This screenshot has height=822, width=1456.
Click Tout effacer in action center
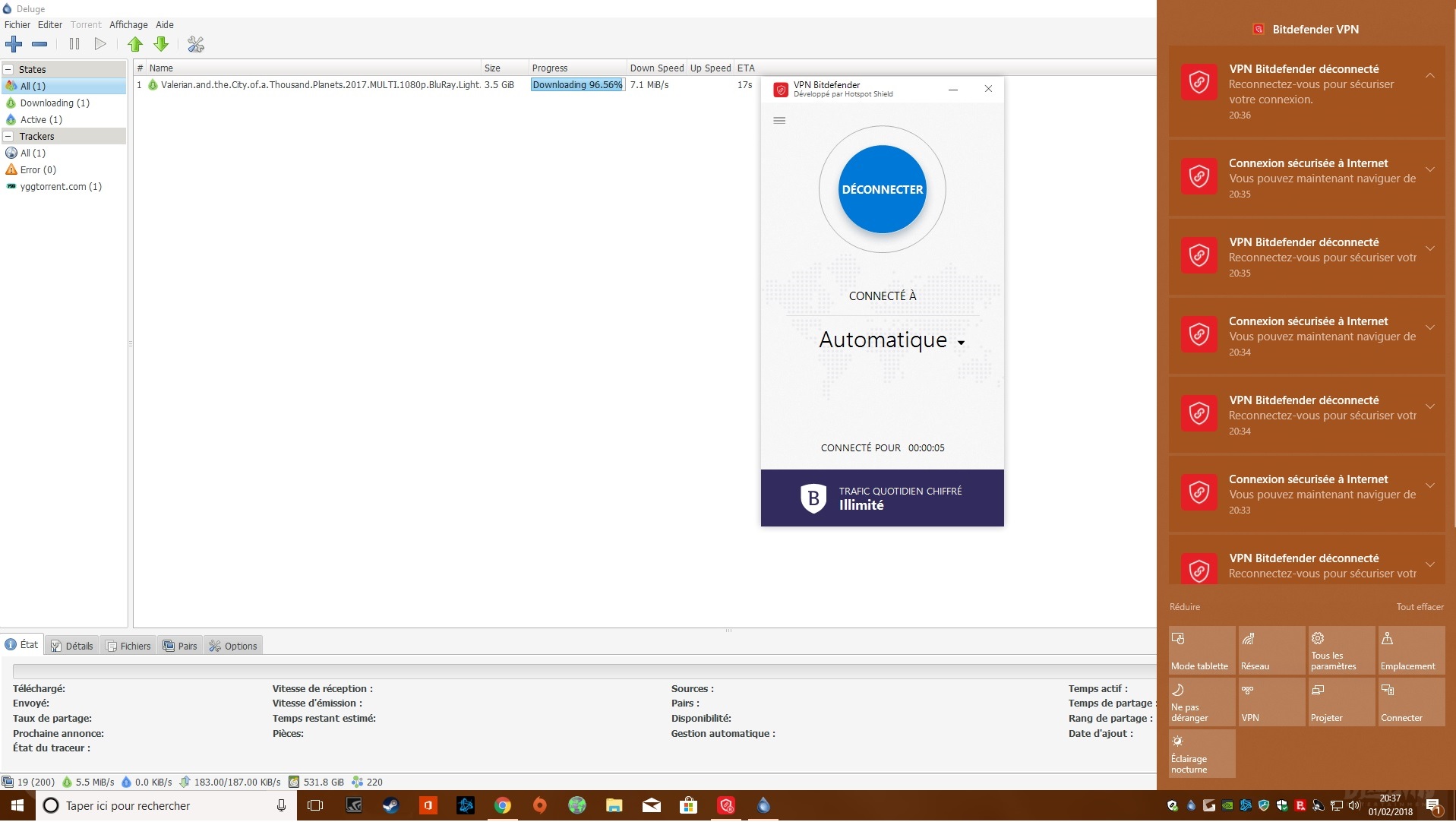tap(1420, 606)
